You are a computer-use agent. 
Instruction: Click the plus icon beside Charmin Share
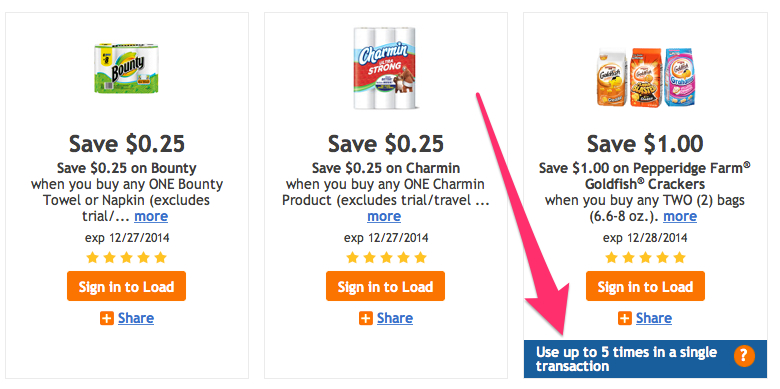pyautogui.click(x=366, y=318)
